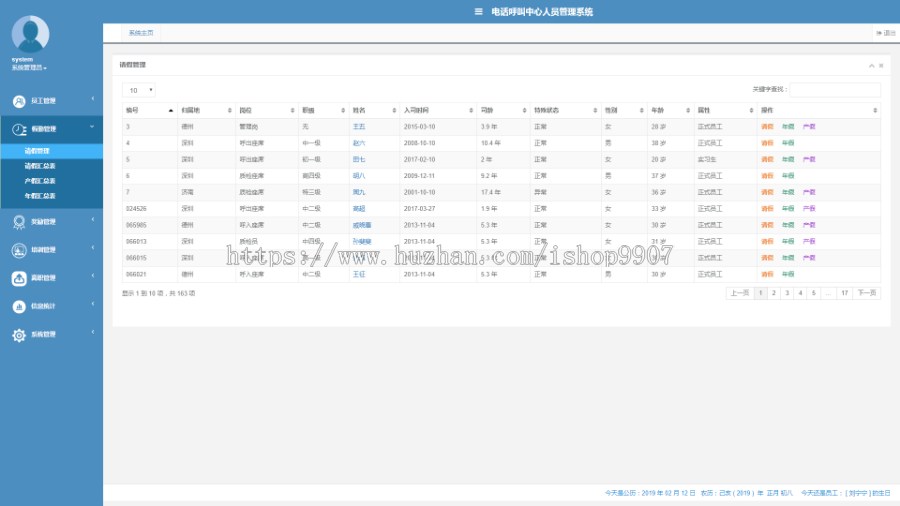Open employee link 王五 in row 3
Screen dimensions: 900x506
coord(359,127)
